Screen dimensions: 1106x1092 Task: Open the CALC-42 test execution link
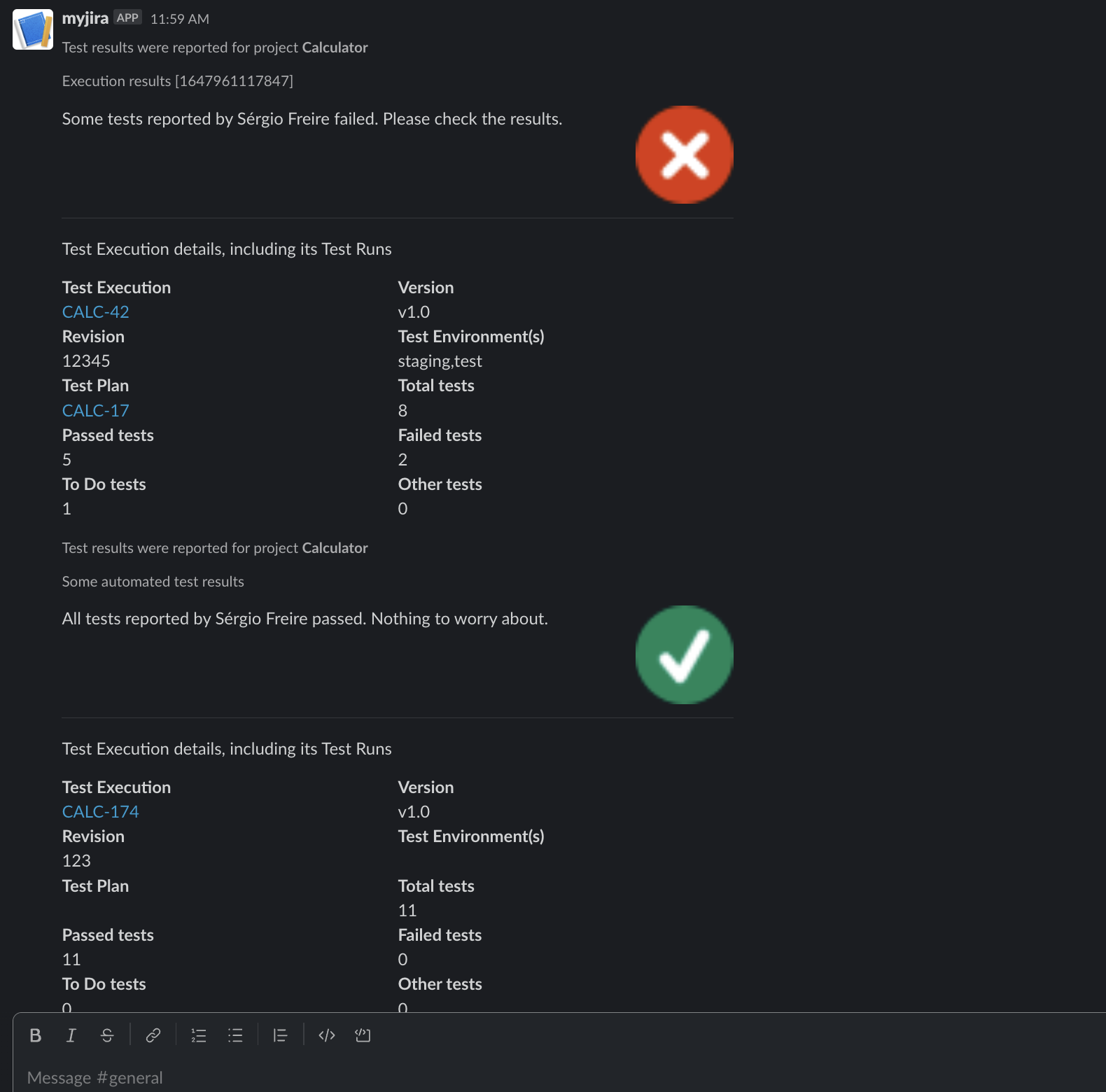pyautogui.click(x=96, y=312)
